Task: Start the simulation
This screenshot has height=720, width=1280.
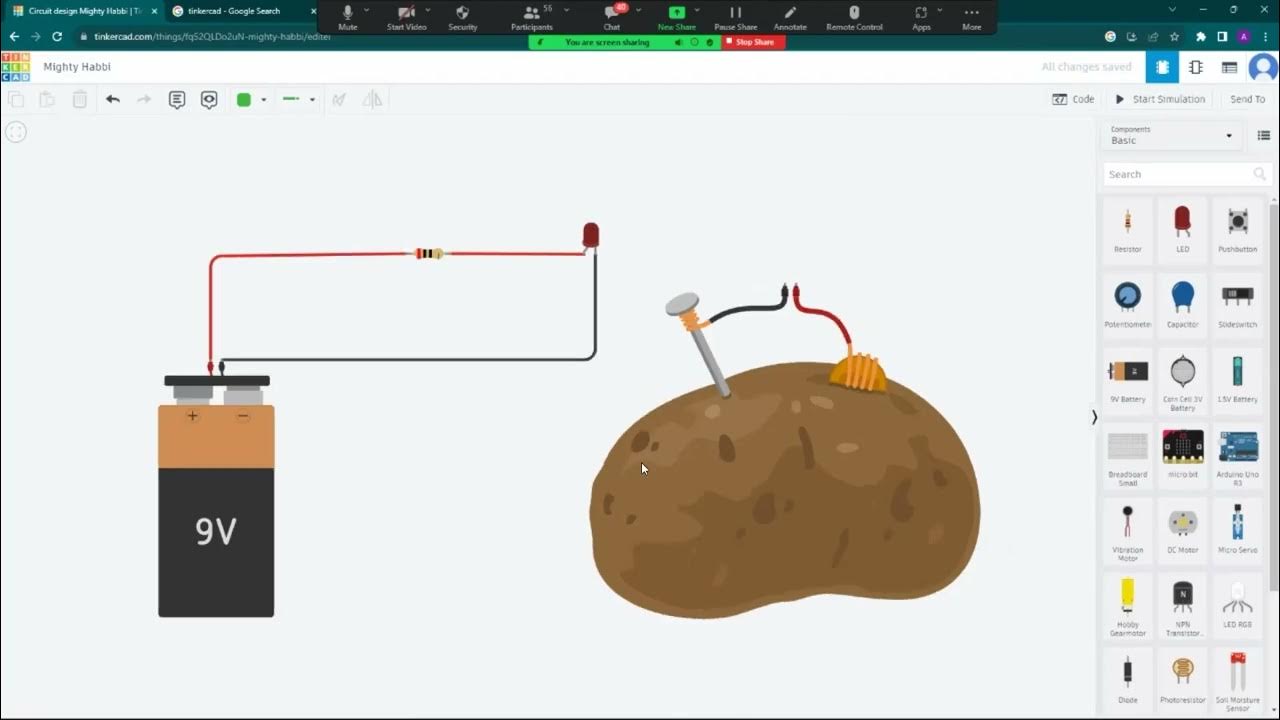Action: tap(1160, 99)
